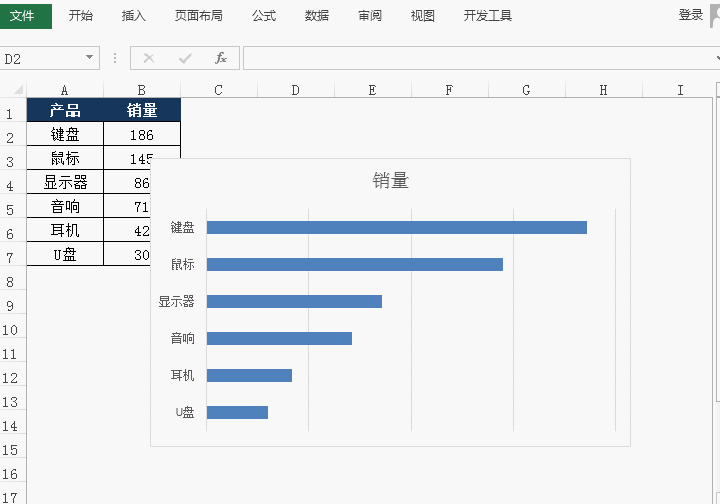Click the cell containing 键盘 in column A
This screenshot has height=504, width=720.
tap(65, 134)
